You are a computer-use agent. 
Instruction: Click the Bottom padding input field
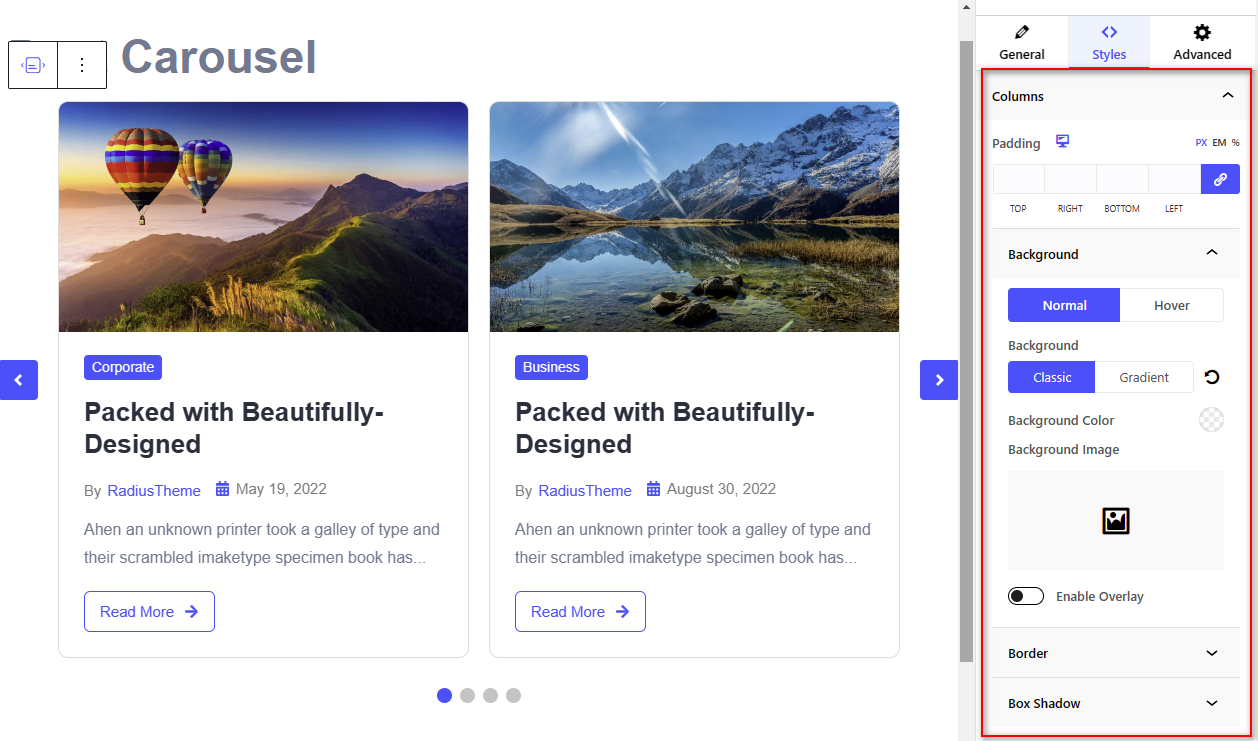1122,179
